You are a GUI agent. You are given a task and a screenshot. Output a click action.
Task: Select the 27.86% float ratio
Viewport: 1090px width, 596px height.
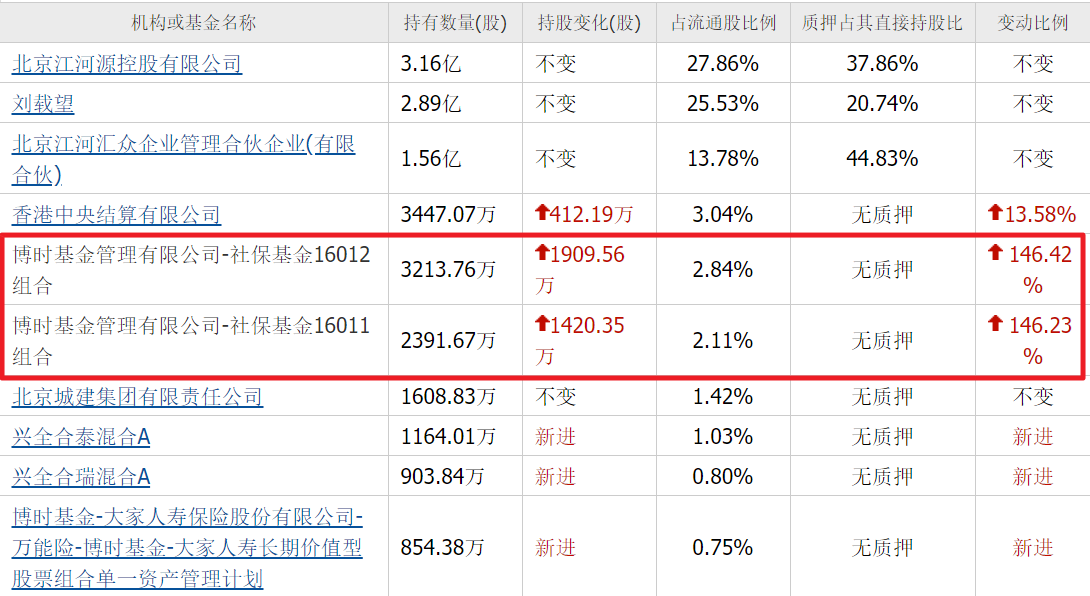tap(723, 64)
